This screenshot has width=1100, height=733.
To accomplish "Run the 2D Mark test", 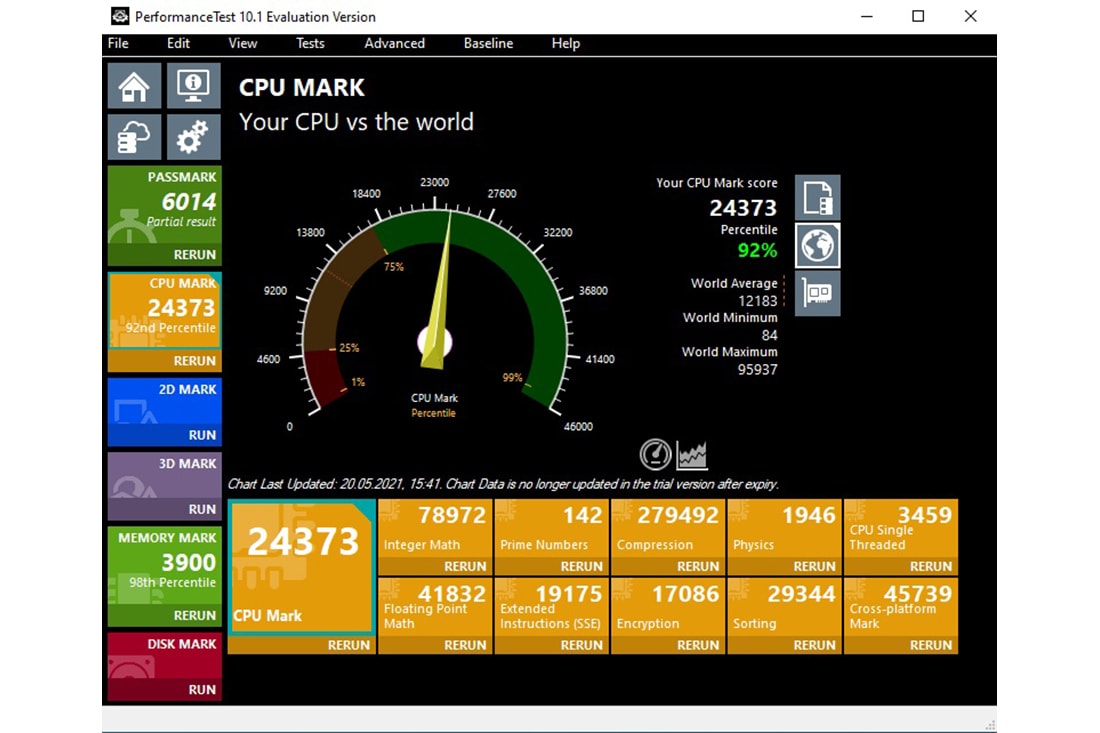I will (202, 435).
